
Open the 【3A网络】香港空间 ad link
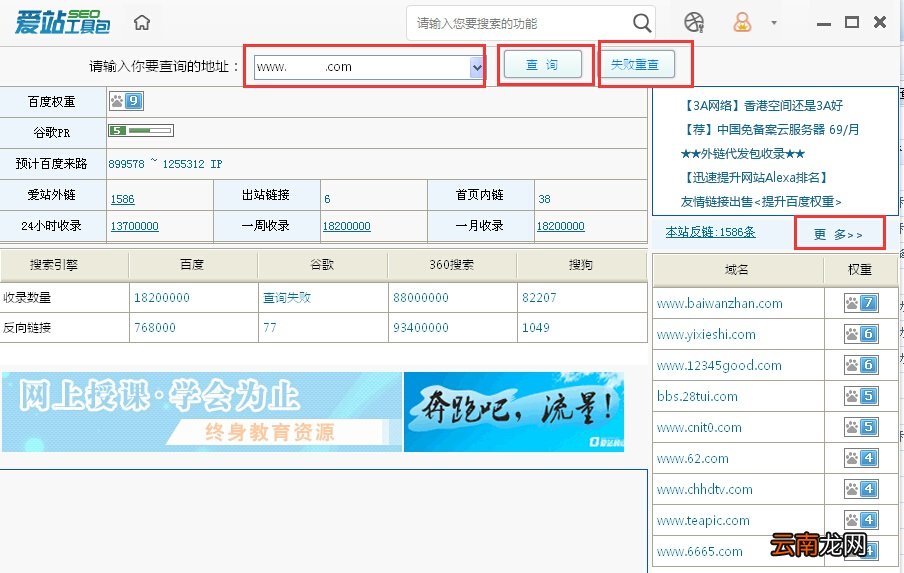click(762, 105)
